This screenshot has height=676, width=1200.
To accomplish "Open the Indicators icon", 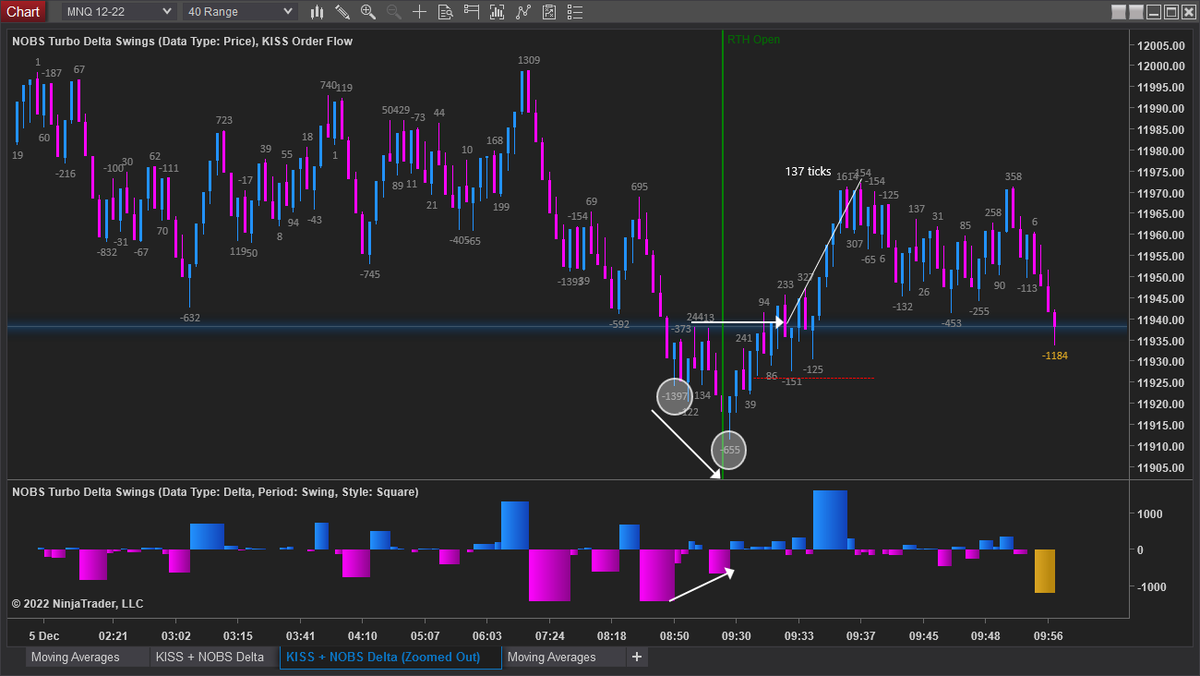I will [x=522, y=12].
